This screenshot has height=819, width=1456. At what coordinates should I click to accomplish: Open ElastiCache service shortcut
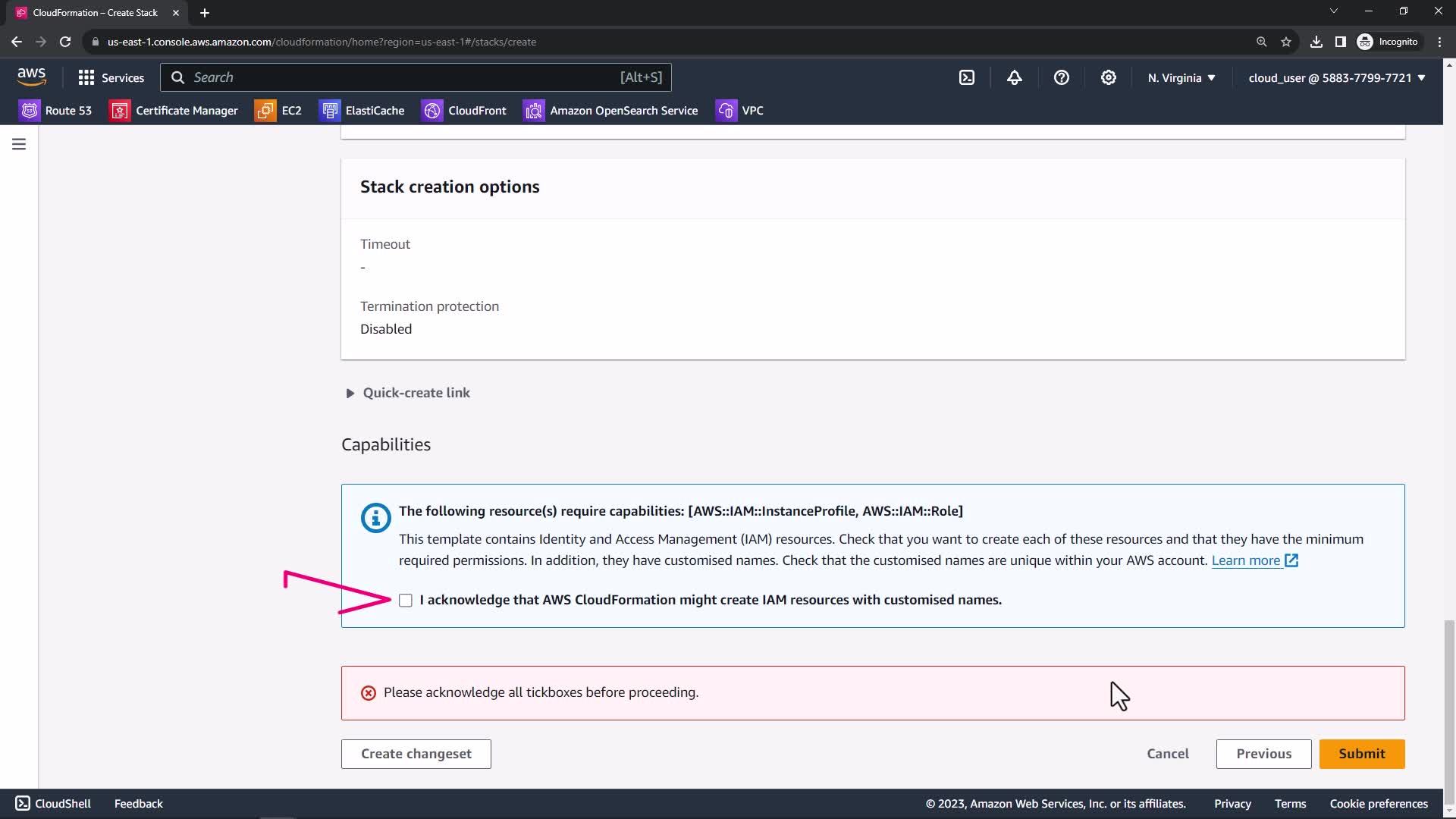click(x=362, y=111)
